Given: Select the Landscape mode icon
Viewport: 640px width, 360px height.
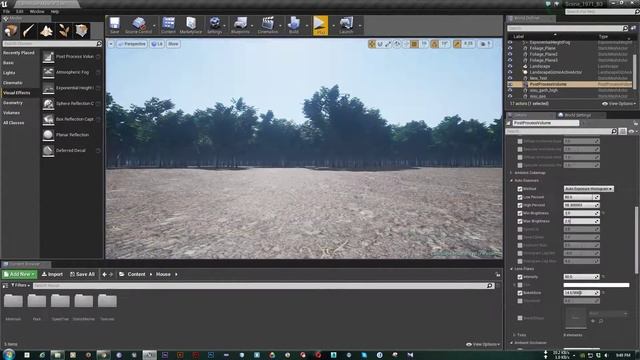Looking at the screenshot, I should click(46, 31).
